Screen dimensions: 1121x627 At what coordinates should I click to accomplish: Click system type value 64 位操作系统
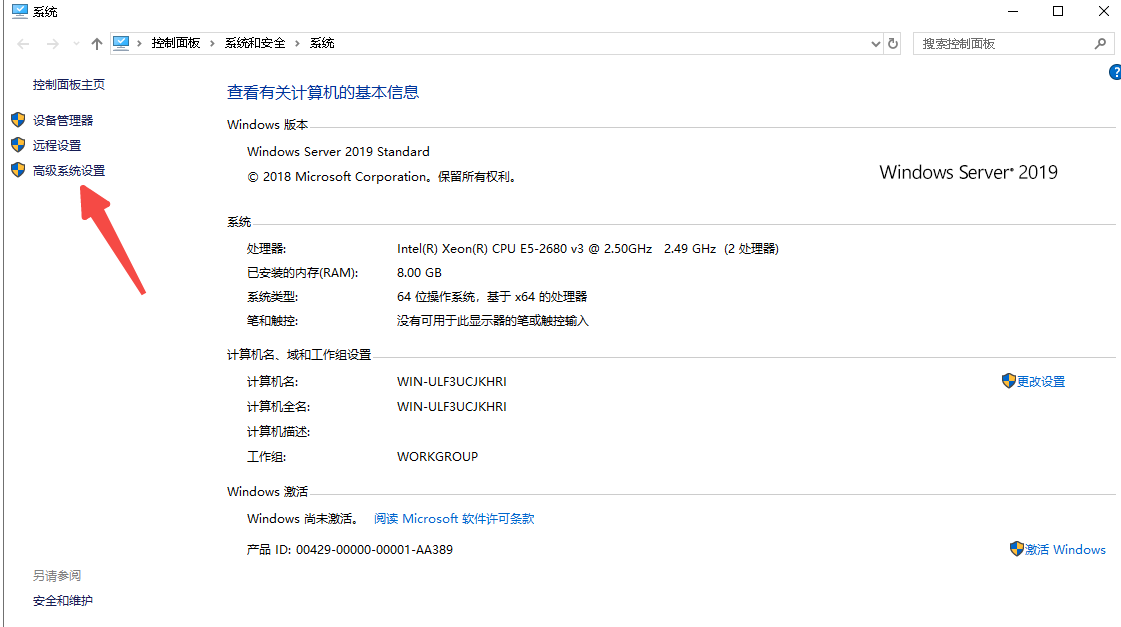(492, 296)
